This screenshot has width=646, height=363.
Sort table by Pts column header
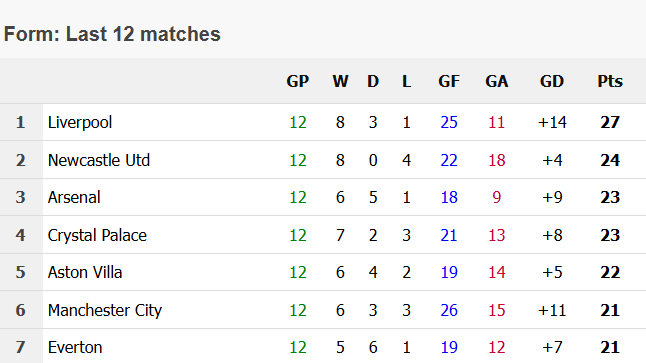[x=610, y=81]
